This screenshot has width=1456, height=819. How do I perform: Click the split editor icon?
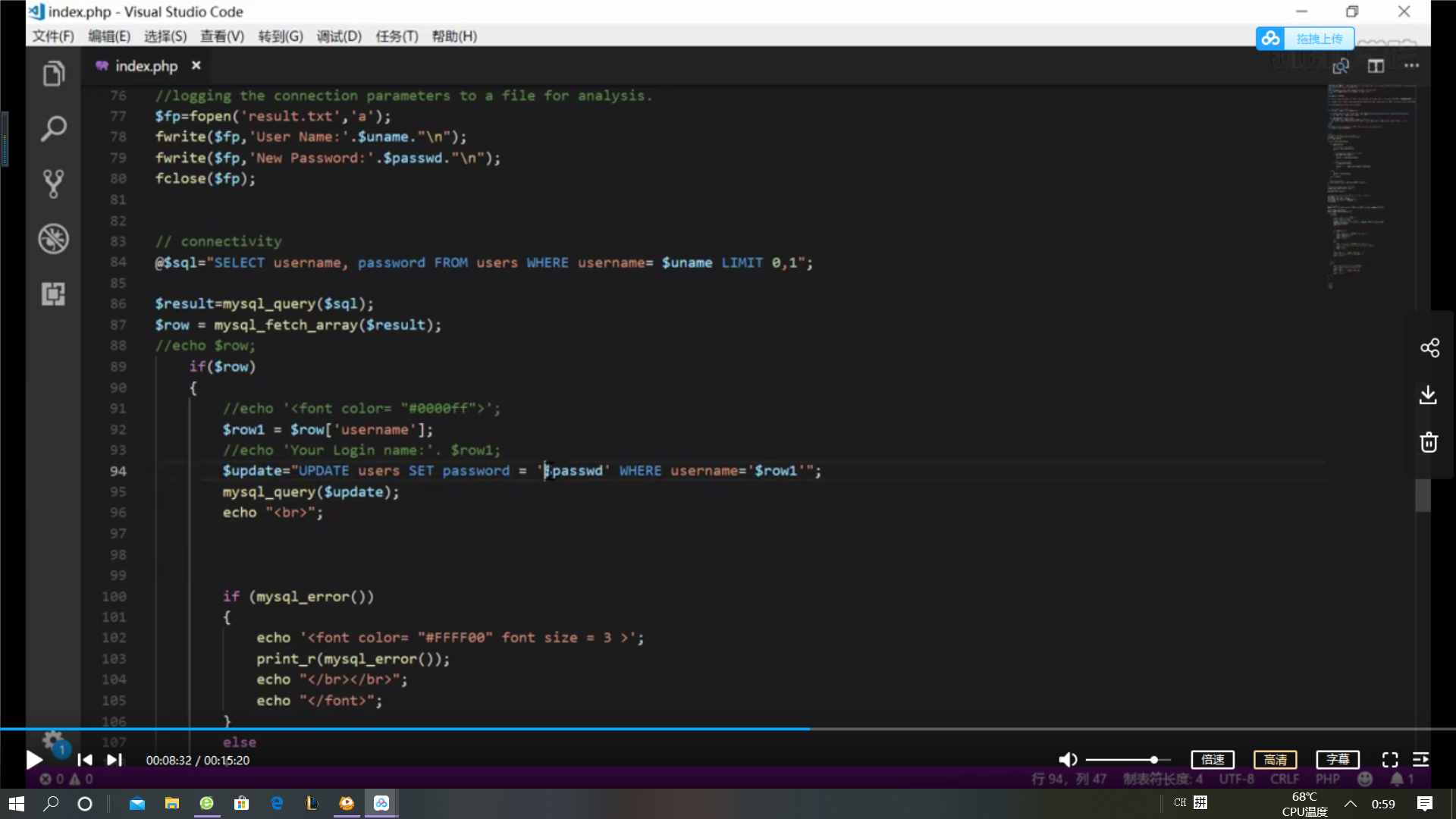1376,66
